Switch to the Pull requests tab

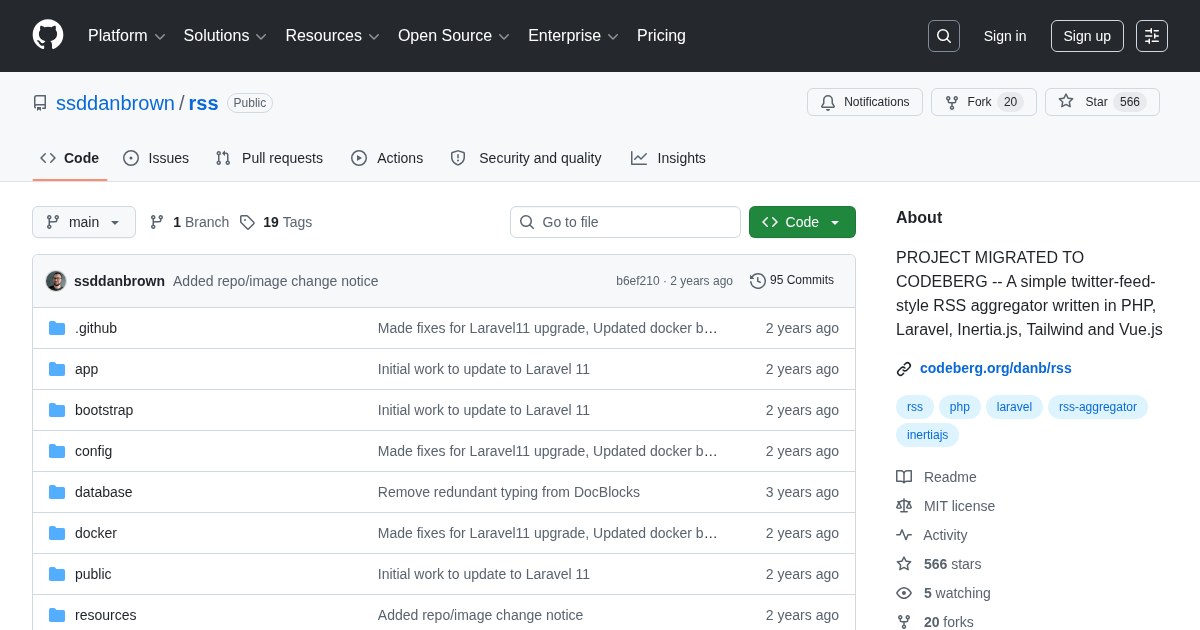coord(269,158)
